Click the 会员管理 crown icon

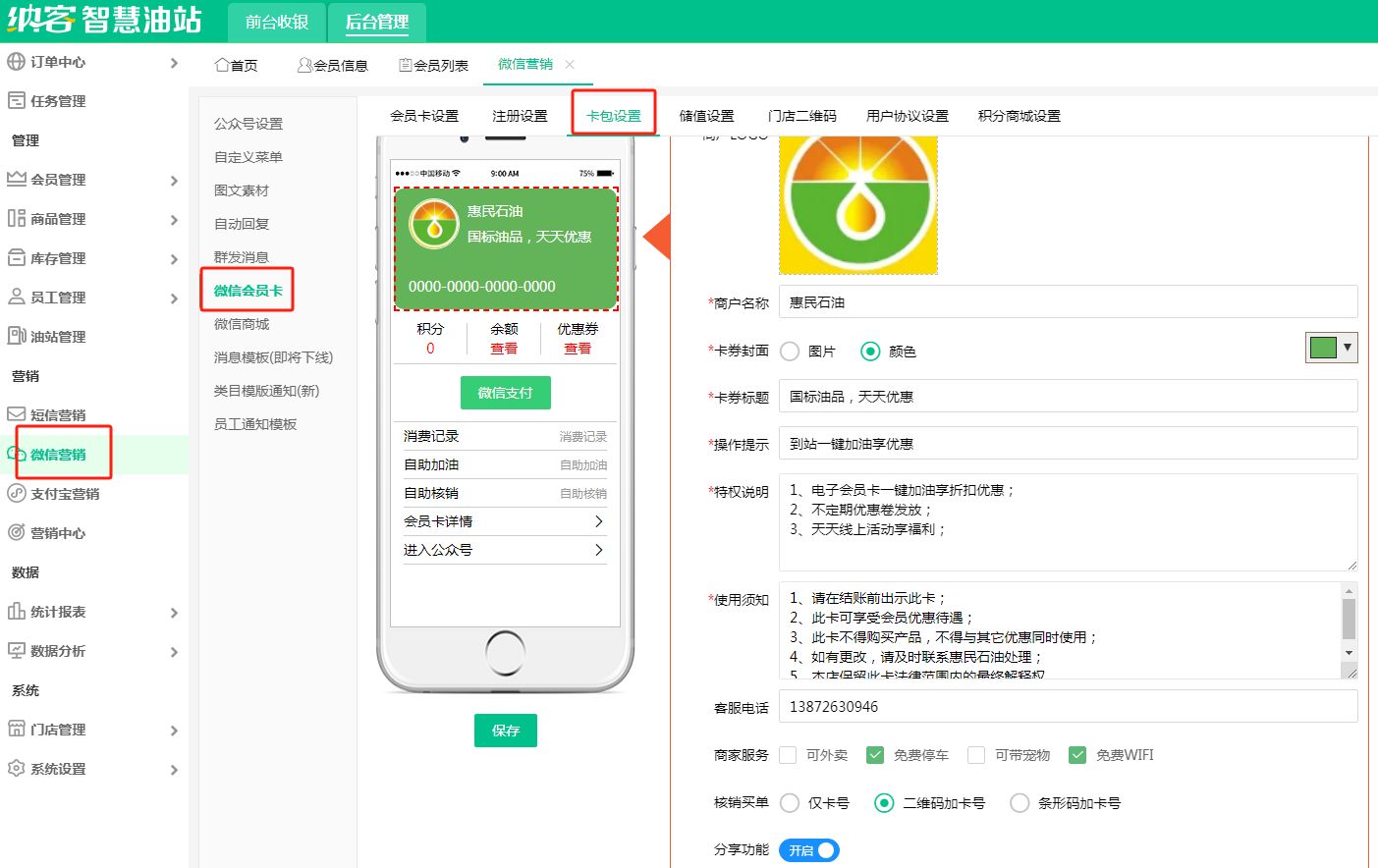(16, 180)
